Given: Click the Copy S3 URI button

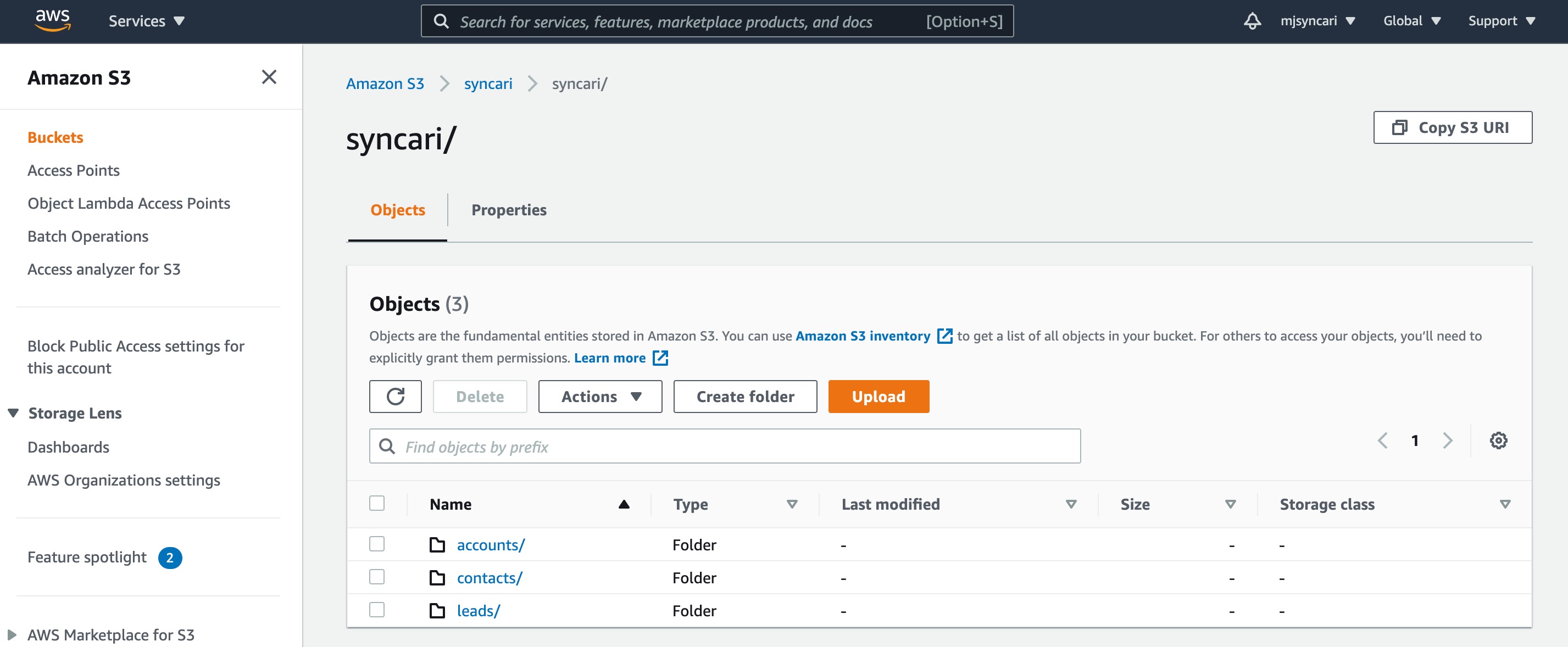Looking at the screenshot, I should click(1453, 127).
